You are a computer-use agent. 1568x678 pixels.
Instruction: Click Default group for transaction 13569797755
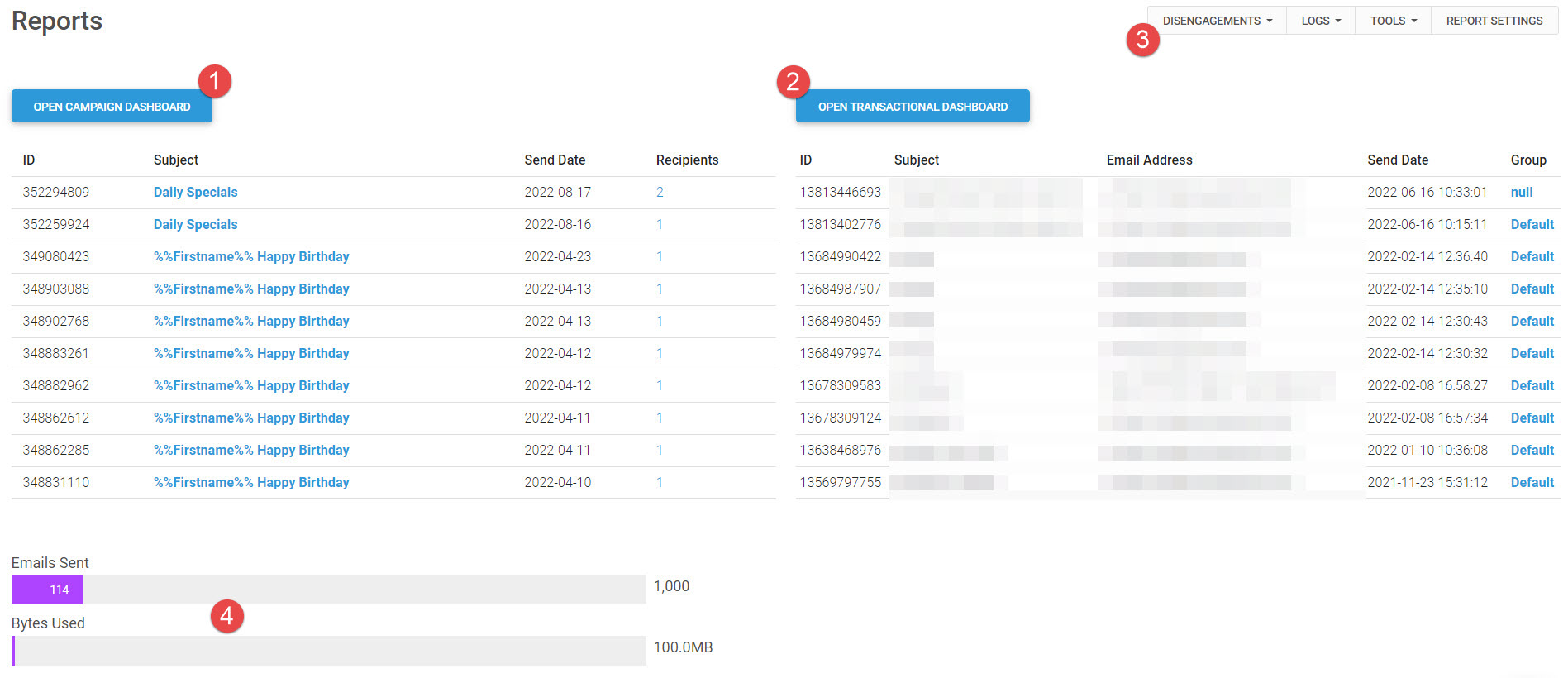(1532, 482)
